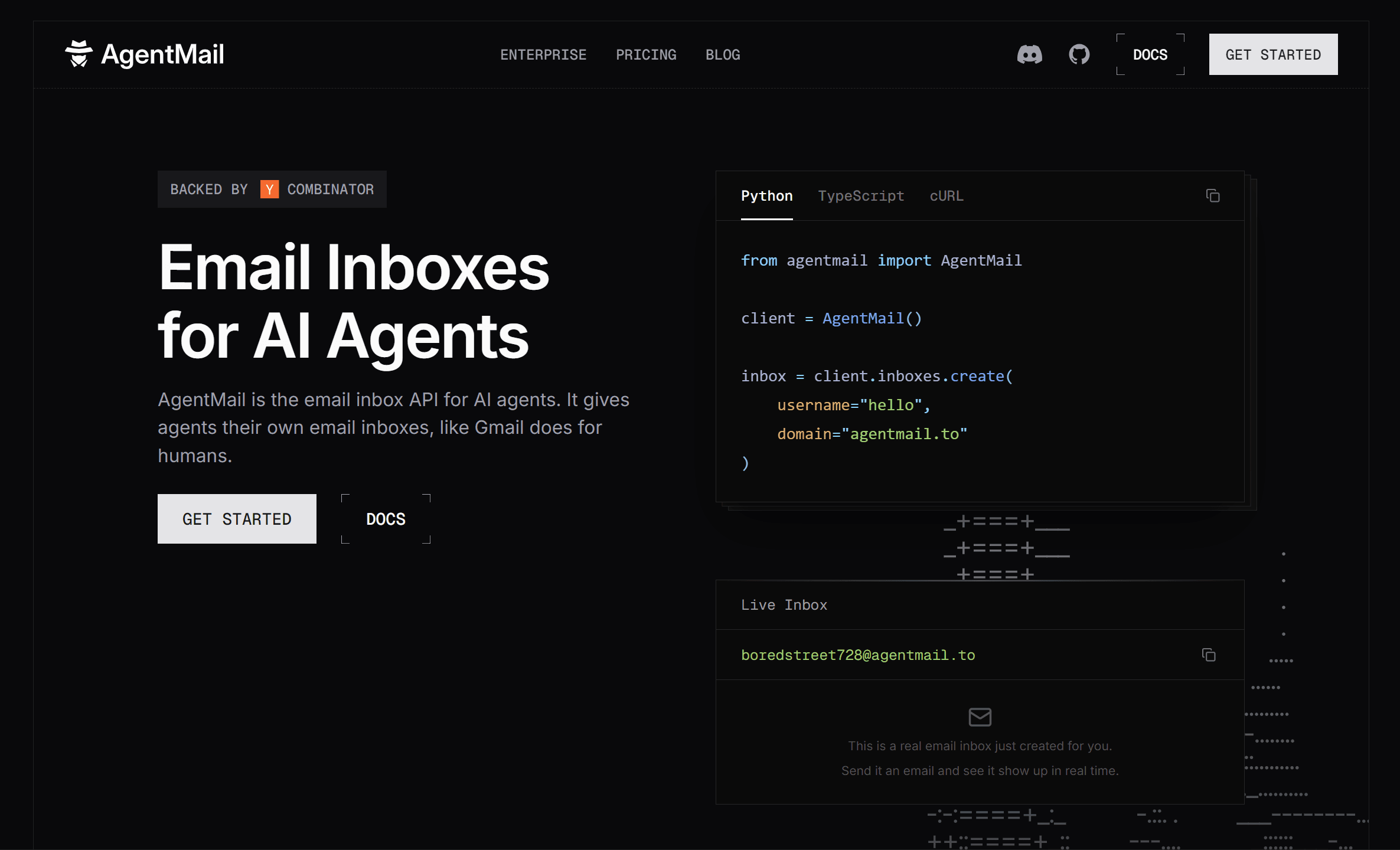Switch to the TypeScript code tab
Image resolution: width=1400 pixels, height=850 pixels.
pyautogui.click(x=861, y=195)
